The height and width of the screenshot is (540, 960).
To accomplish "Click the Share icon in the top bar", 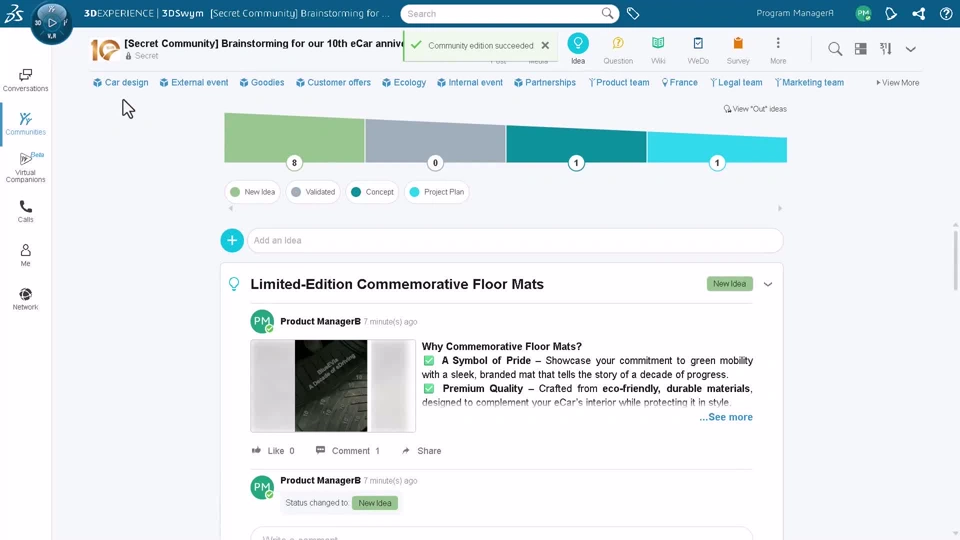I will coord(918,13).
